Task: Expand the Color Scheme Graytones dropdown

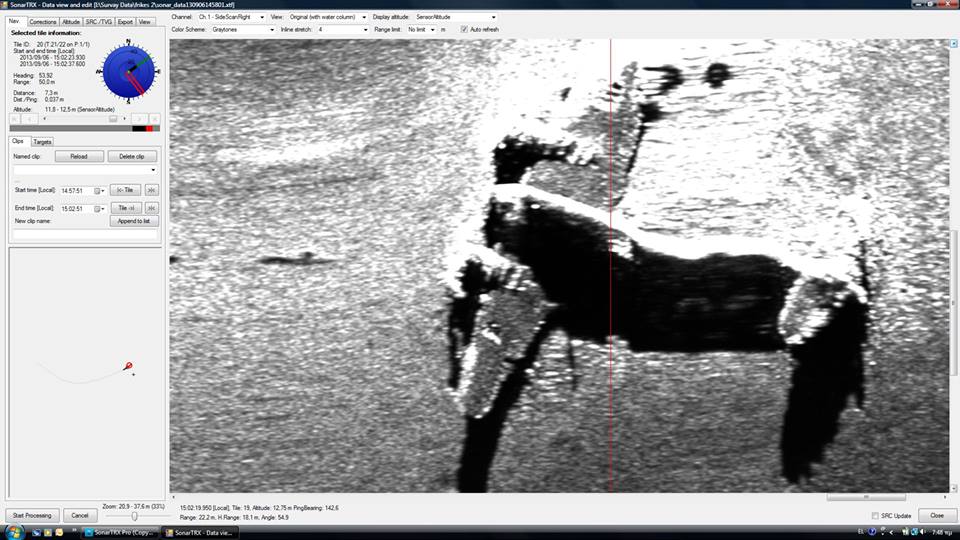Action: coord(242,30)
